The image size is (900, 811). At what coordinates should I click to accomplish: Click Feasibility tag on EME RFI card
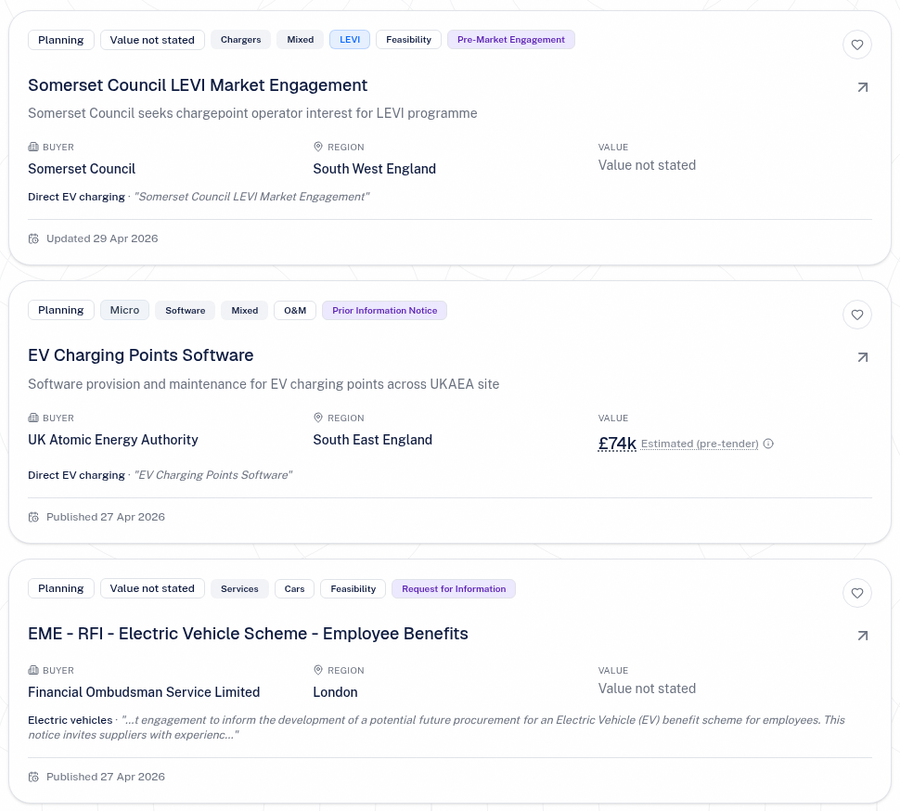pyautogui.click(x=353, y=589)
